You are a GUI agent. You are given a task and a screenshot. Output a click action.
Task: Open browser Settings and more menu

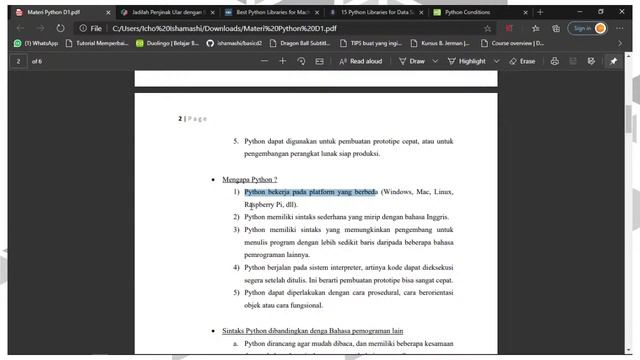[620, 28]
